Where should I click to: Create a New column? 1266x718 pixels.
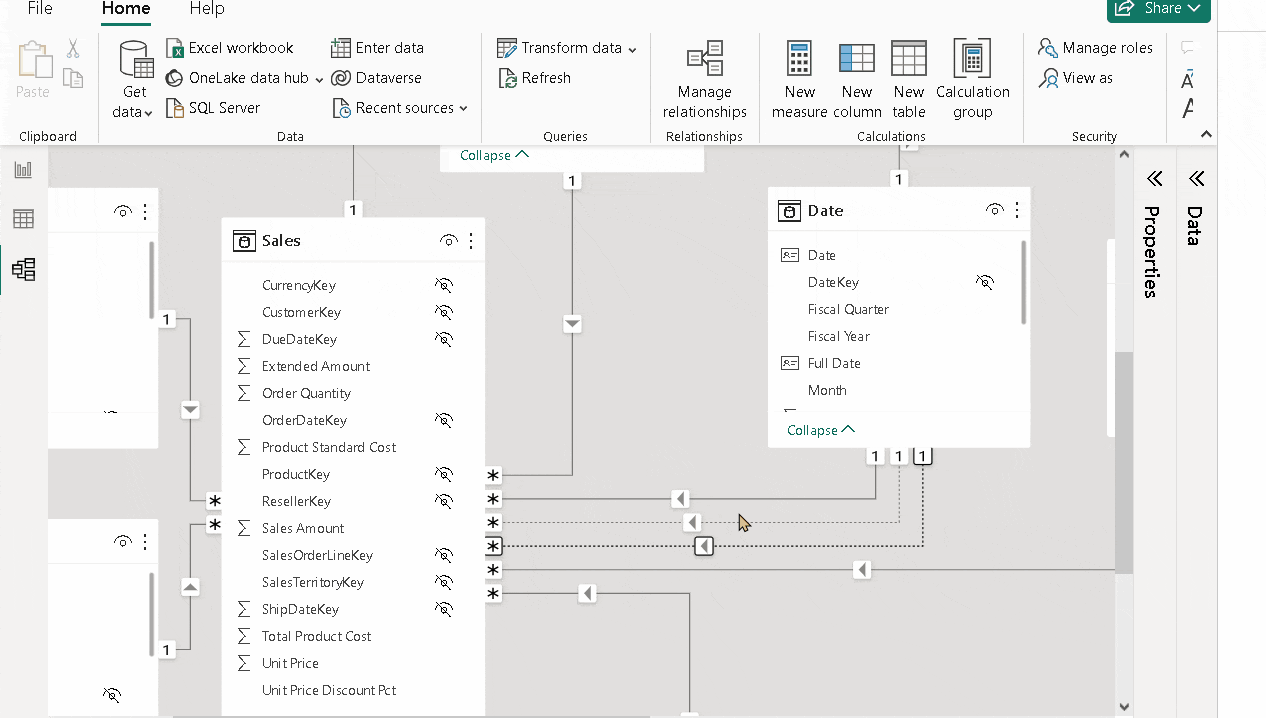[x=857, y=80]
